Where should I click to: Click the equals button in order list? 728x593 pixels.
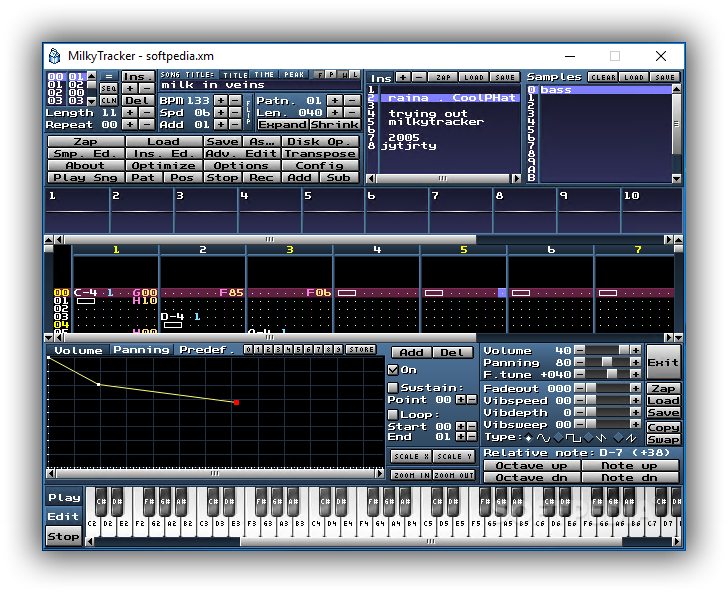coord(109,76)
